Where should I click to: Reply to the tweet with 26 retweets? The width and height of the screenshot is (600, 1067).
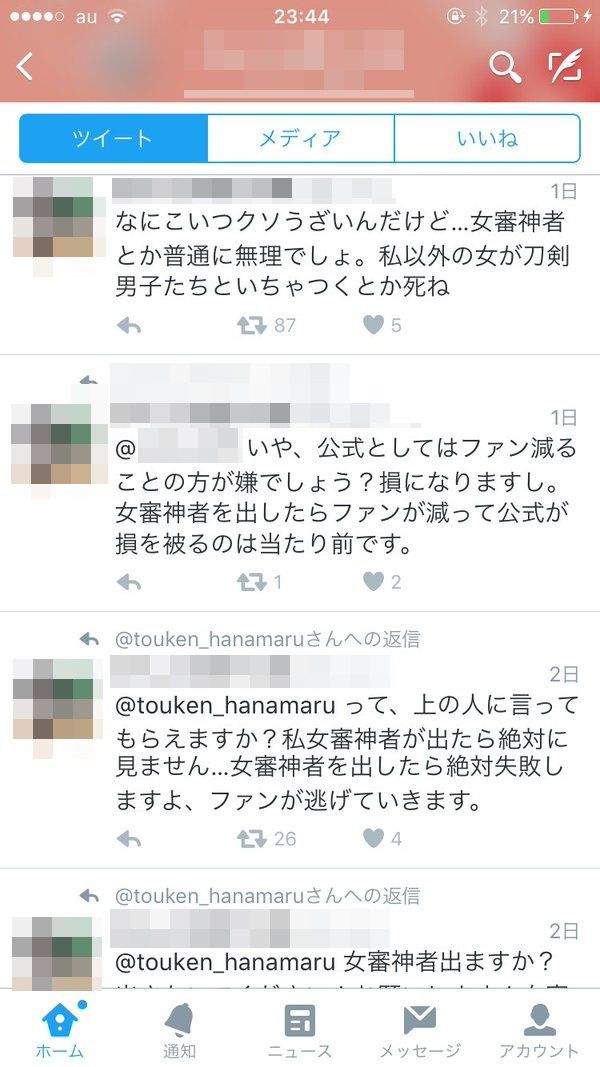[x=129, y=838]
